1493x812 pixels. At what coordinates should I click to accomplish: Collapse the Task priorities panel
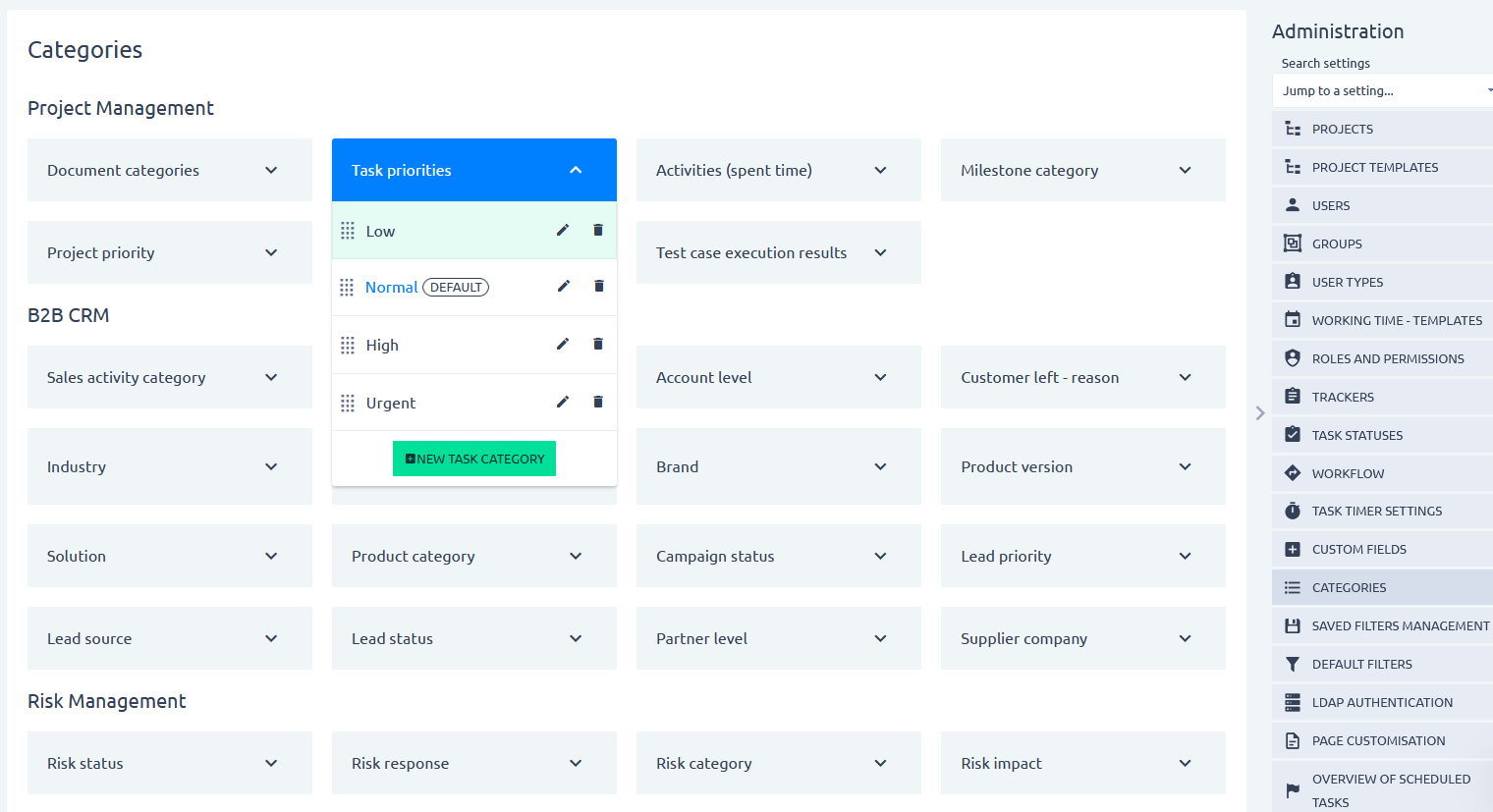(576, 170)
